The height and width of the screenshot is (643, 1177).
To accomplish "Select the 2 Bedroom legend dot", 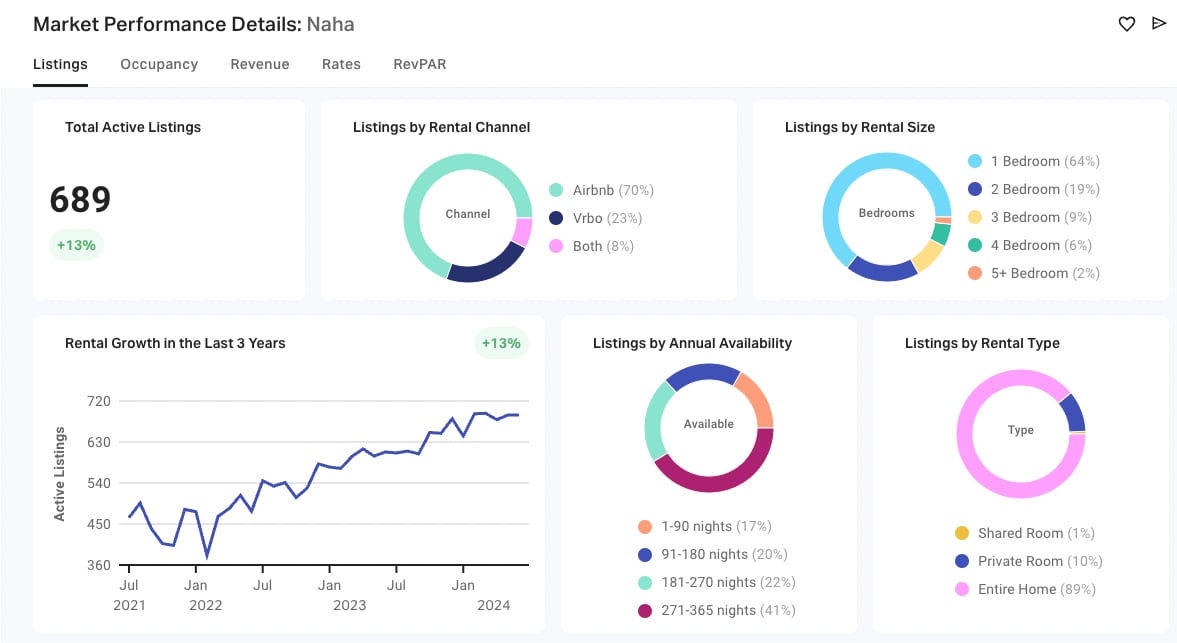I will point(975,189).
